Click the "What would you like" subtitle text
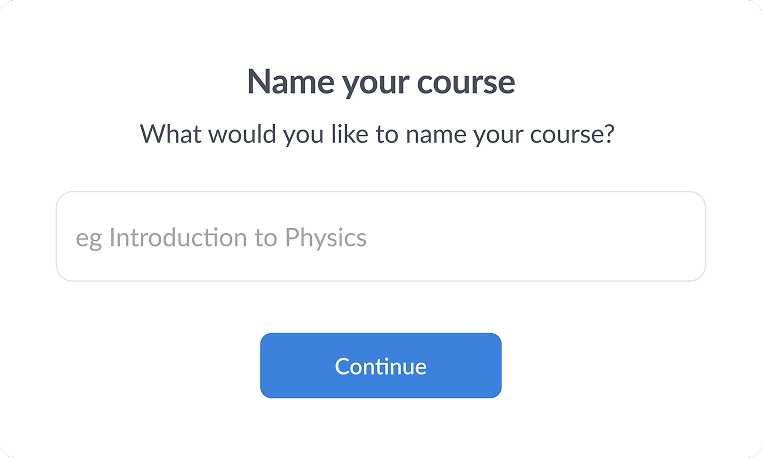This screenshot has height=458, width=762. click(376, 134)
